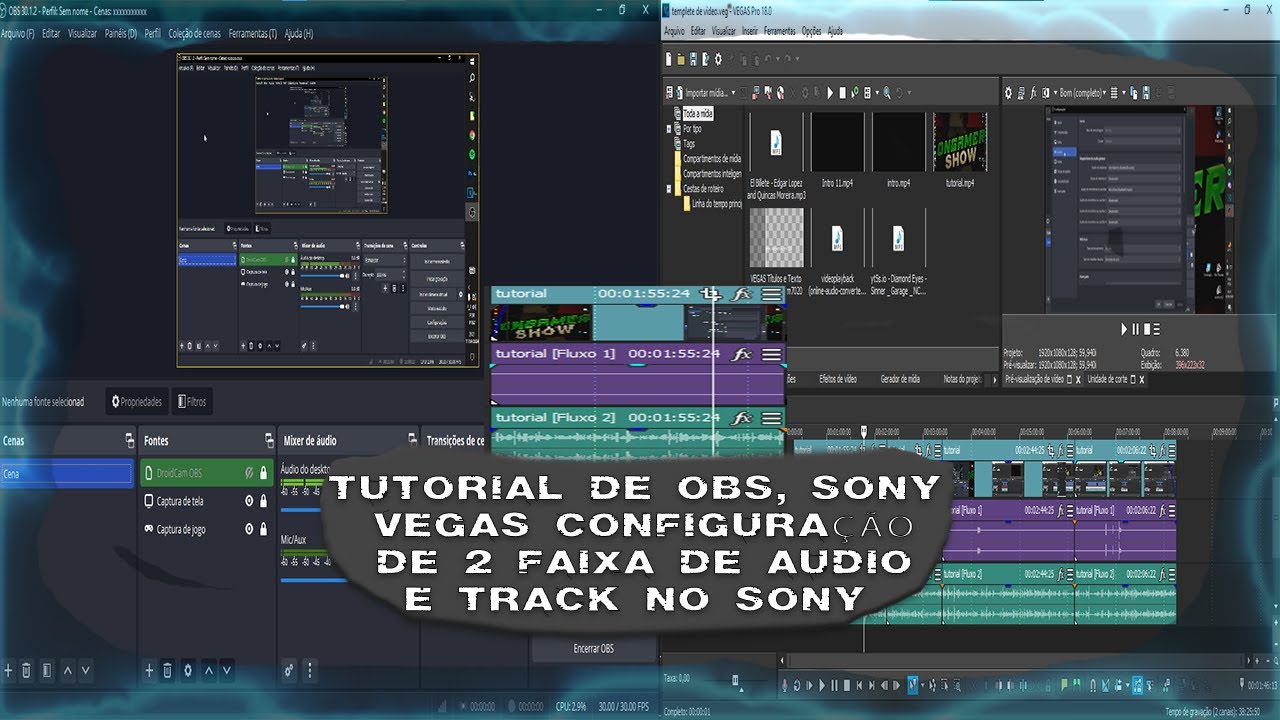1280x720 pixels.
Task: Open Coleção de cenas menu in OBS
Action: pos(193,33)
